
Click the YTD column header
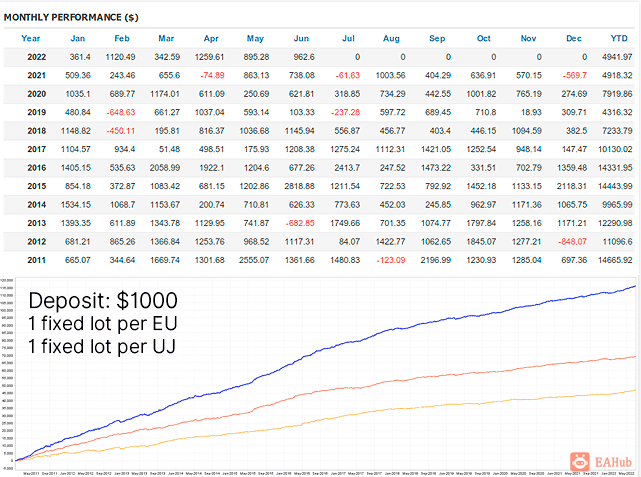tap(619, 38)
